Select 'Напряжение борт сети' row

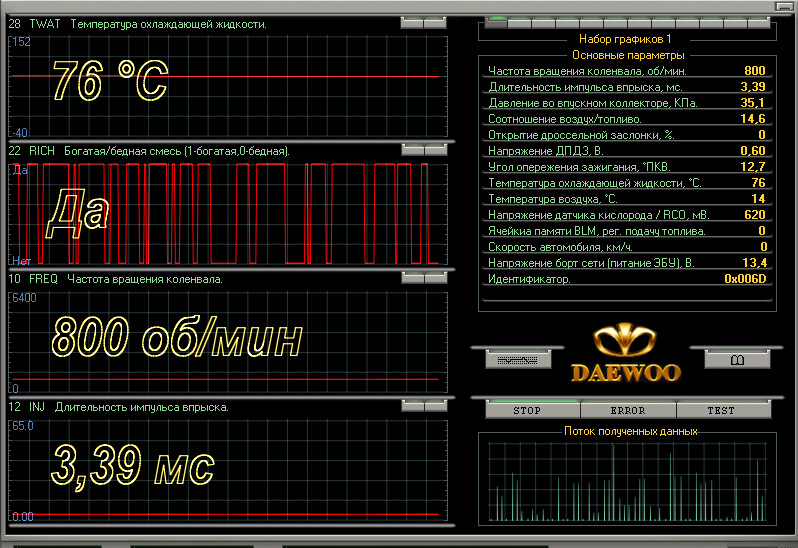pyautogui.click(x=627, y=263)
